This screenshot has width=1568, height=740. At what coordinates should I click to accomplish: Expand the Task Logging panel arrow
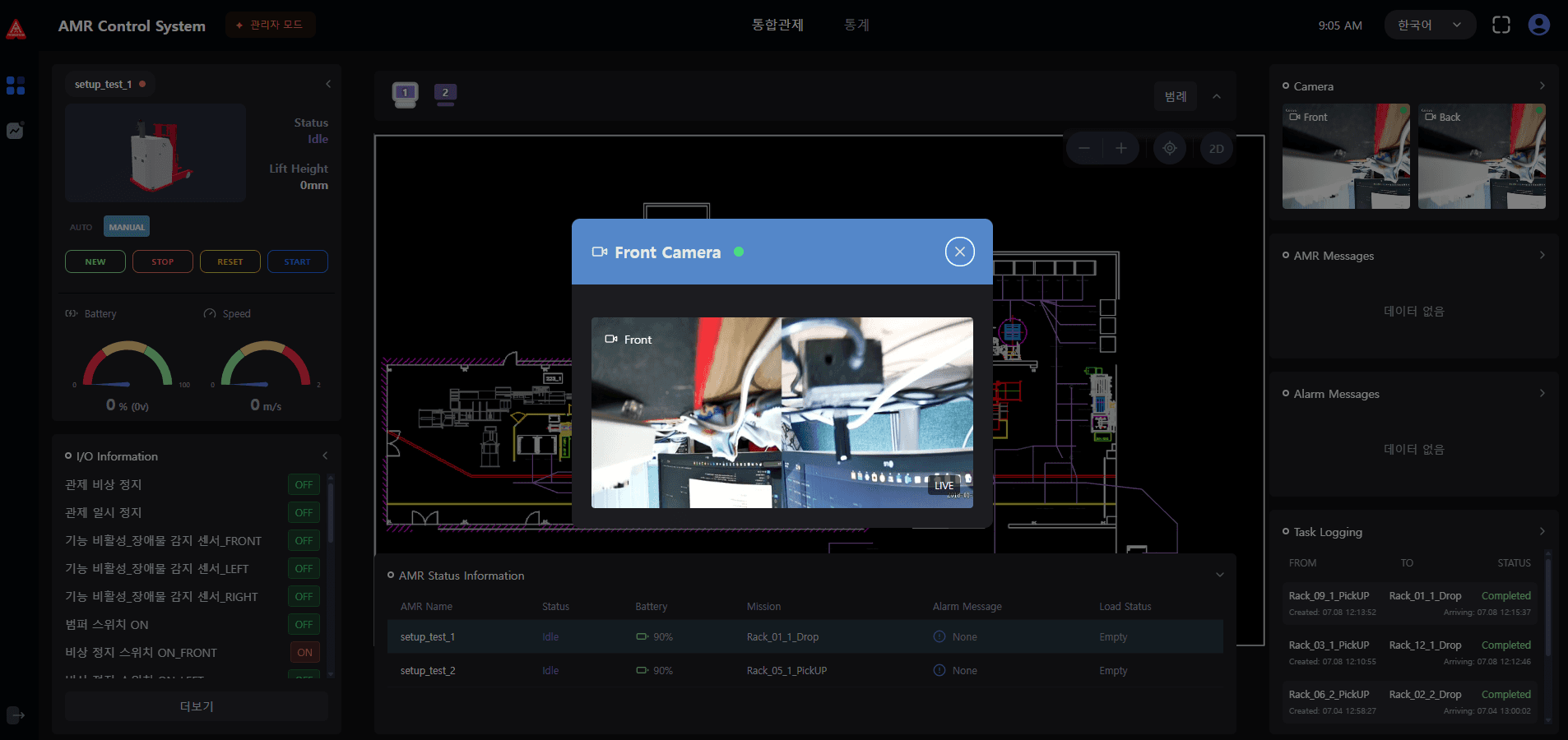pyautogui.click(x=1542, y=532)
